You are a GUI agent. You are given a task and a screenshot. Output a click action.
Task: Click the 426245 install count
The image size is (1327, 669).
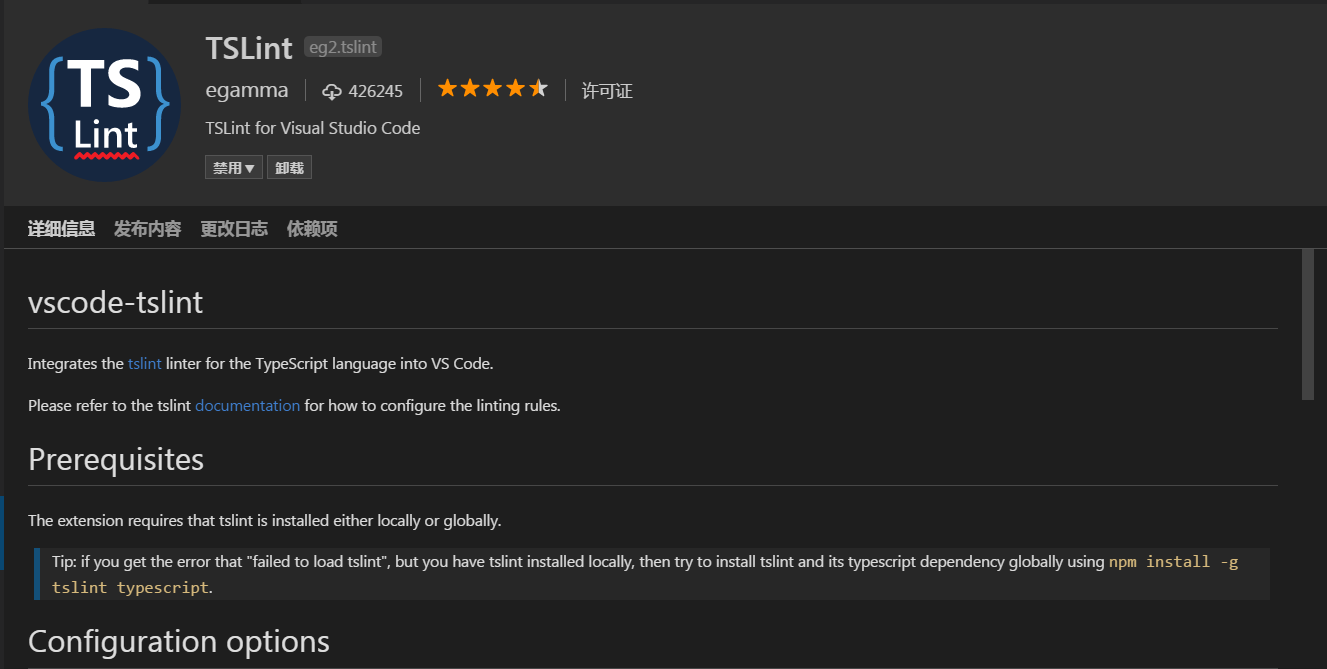[376, 92]
